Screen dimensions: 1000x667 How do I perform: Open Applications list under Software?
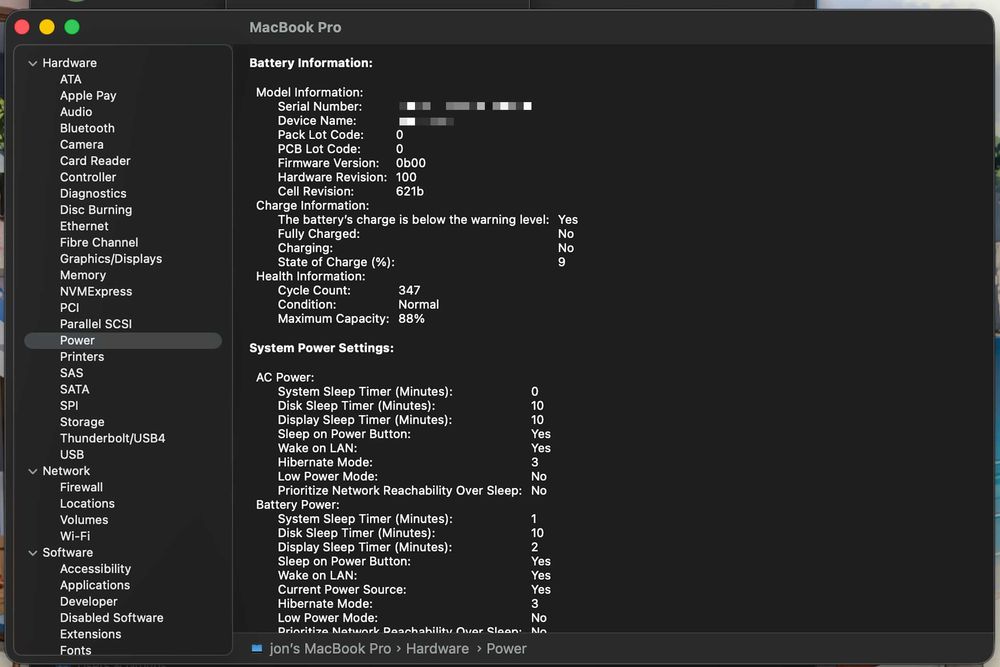tap(95, 585)
